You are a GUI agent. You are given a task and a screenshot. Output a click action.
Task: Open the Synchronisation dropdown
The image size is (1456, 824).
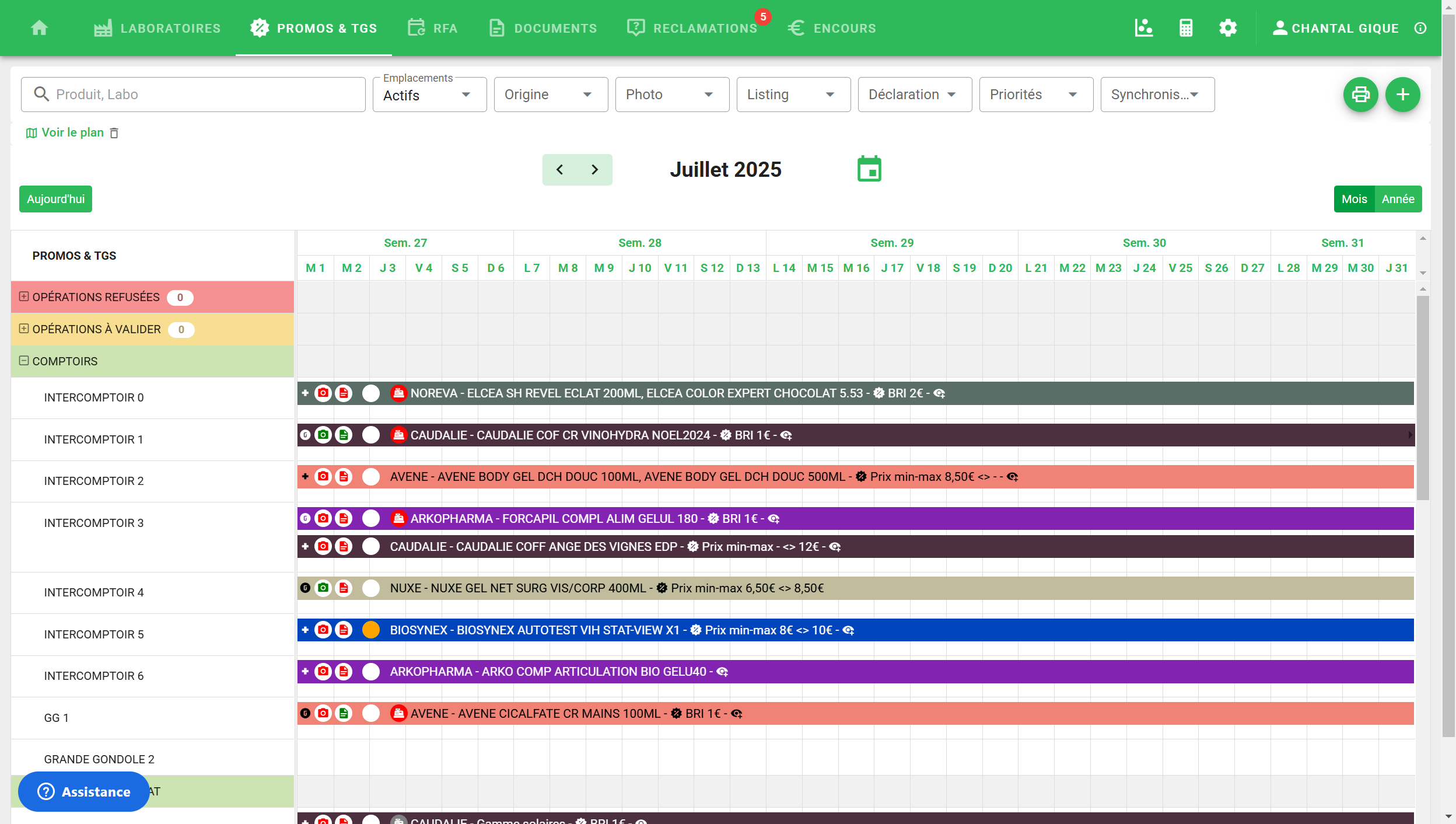pyautogui.click(x=1157, y=95)
